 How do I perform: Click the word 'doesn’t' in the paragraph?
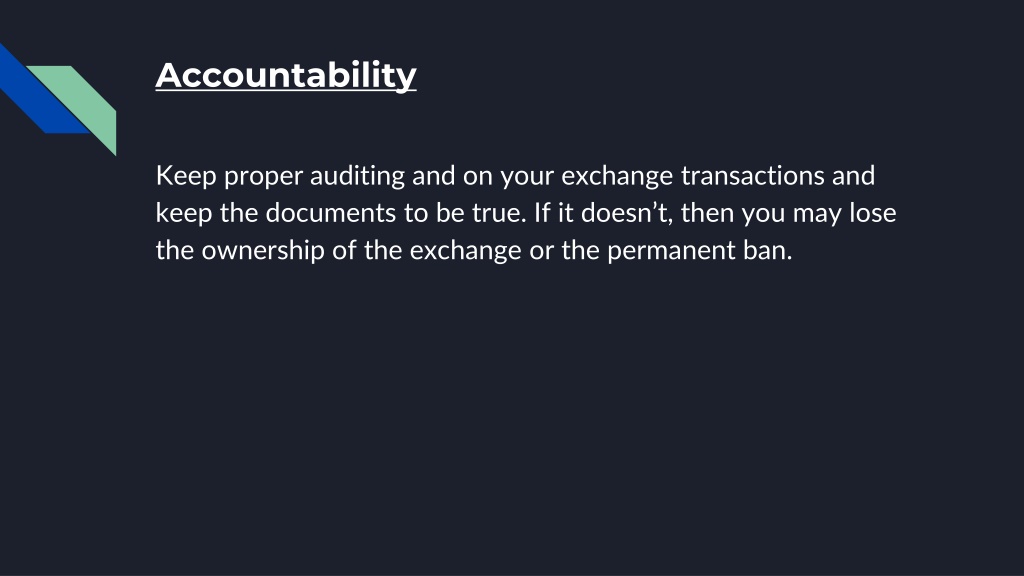click(x=626, y=214)
